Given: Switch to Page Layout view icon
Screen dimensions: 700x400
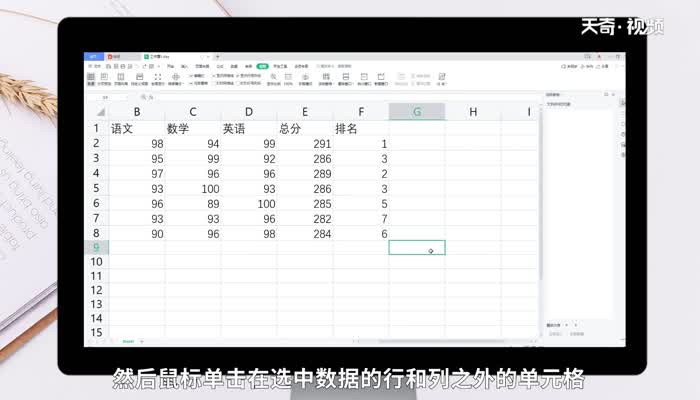Looking at the screenshot, I should coord(121,77).
